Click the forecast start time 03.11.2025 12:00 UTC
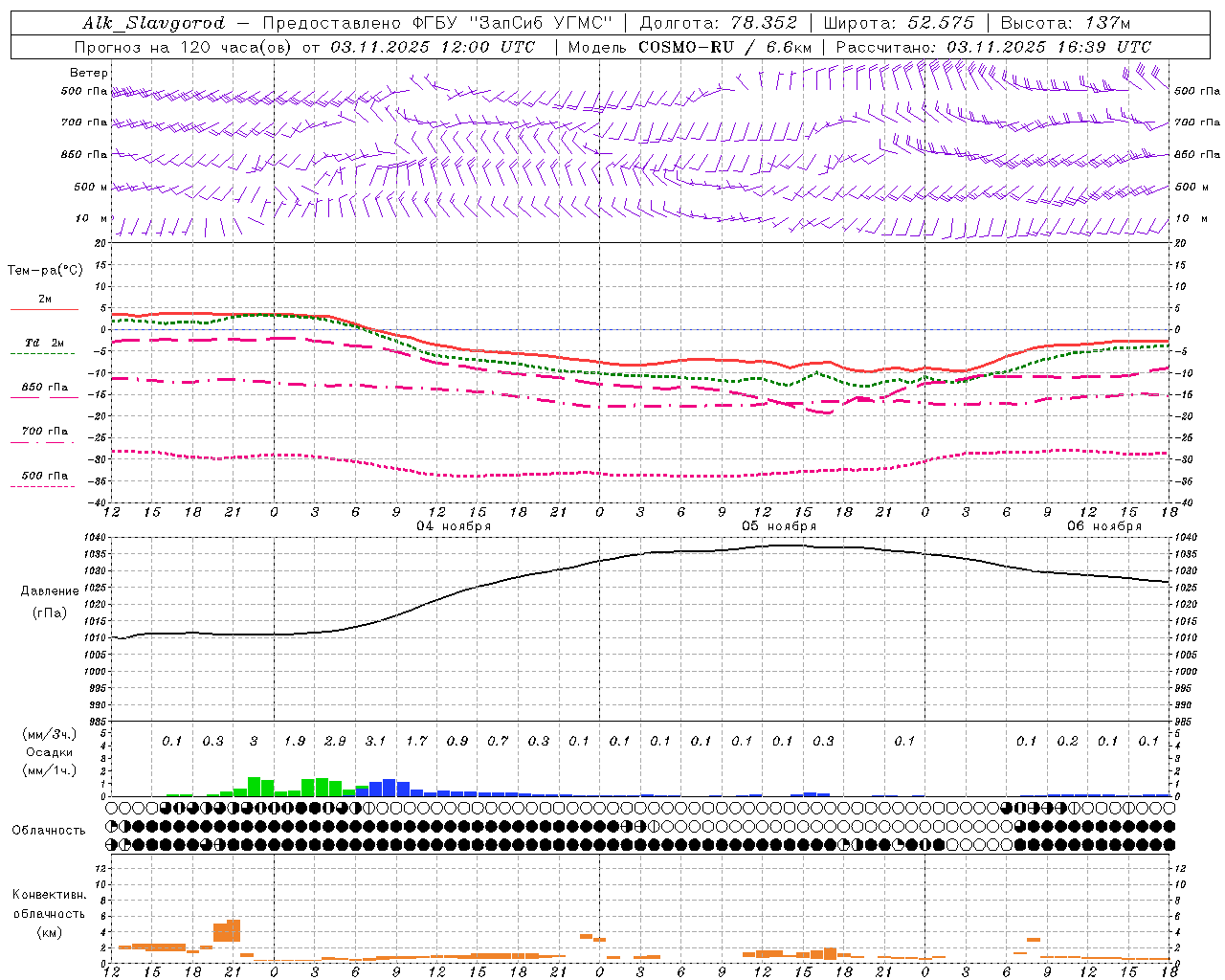This screenshot has height=980, width=1225. pos(433,47)
